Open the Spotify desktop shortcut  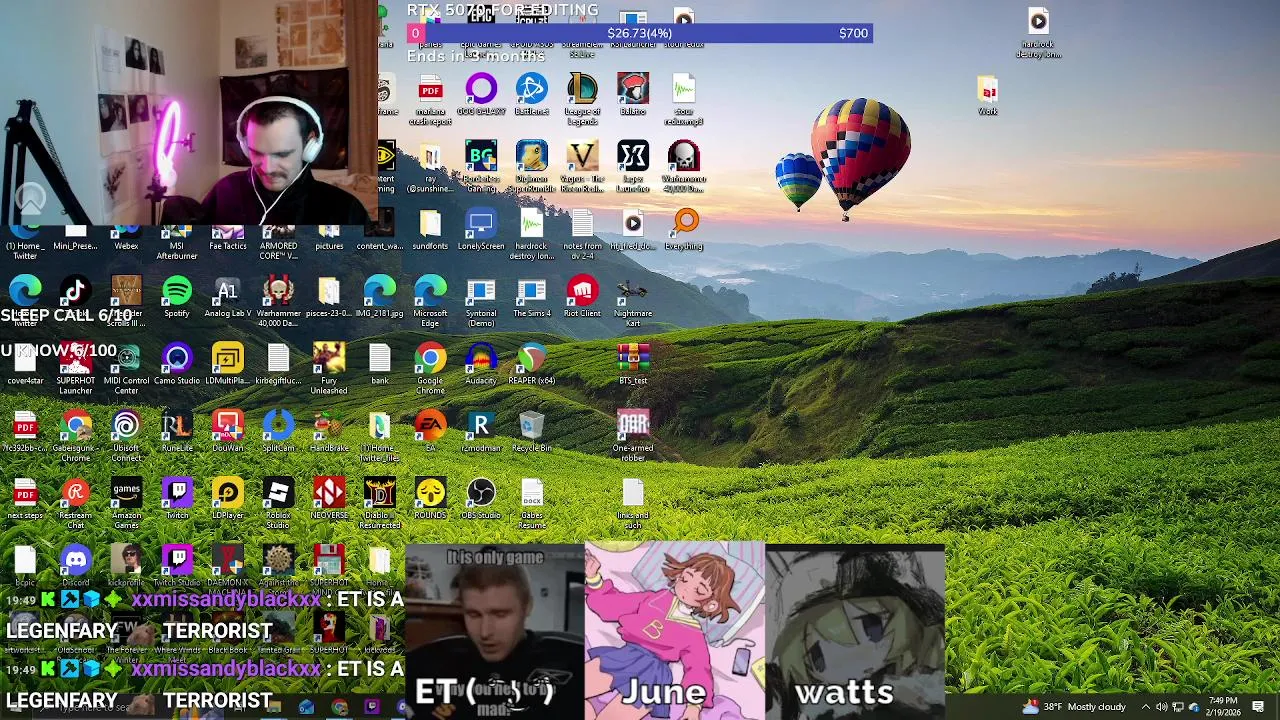coord(177,298)
